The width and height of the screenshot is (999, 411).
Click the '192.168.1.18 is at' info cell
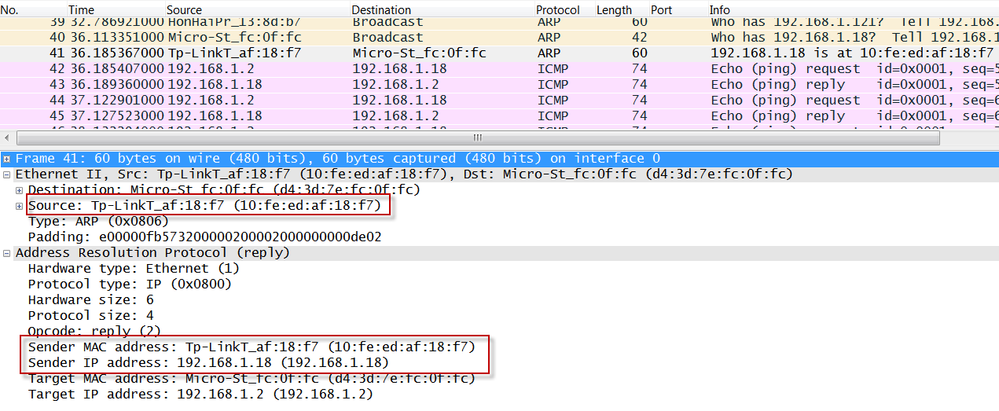tap(852, 53)
